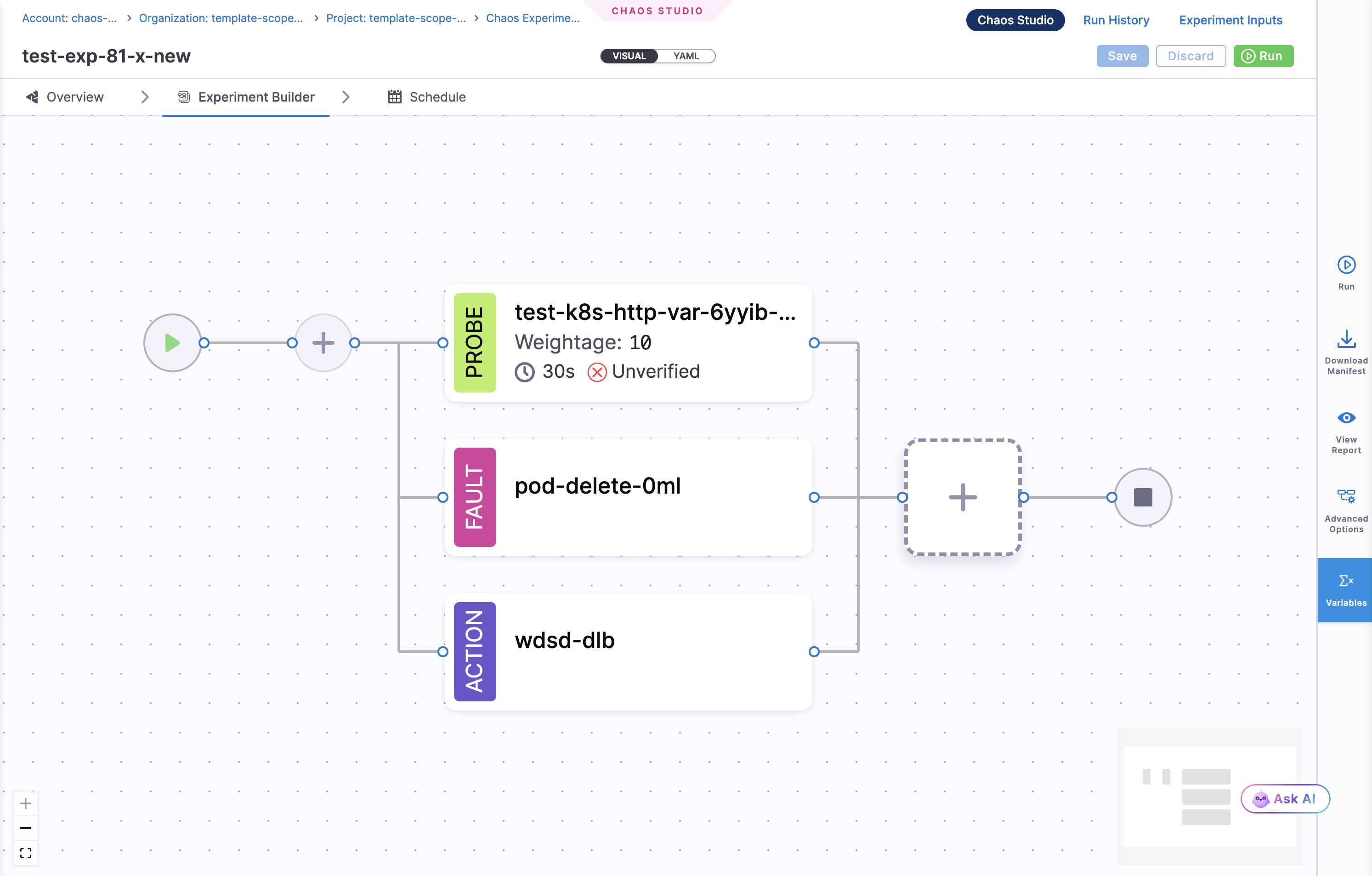This screenshot has width=1372, height=876.
Task: Select the pod-delete-0ml fault node
Action: [628, 498]
